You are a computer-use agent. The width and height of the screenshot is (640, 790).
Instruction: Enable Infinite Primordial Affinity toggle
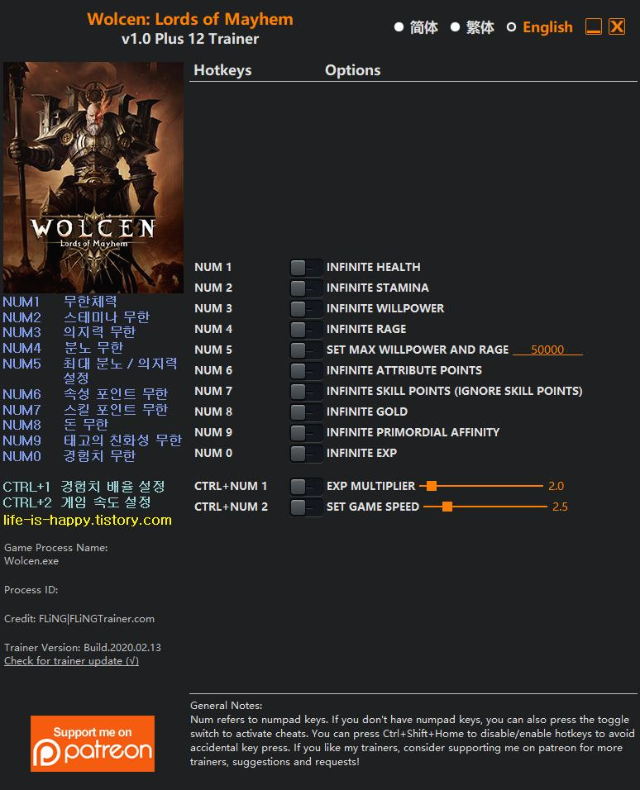point(306,433)
